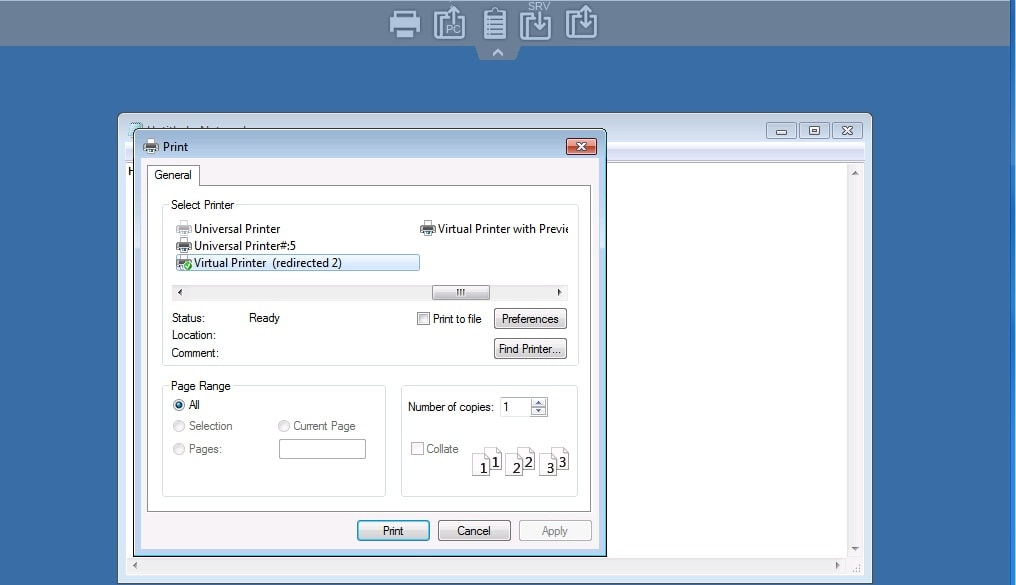Click the SRV download icon
The width and height of the screenshot is (1016, 585).
tap(537, 23)
